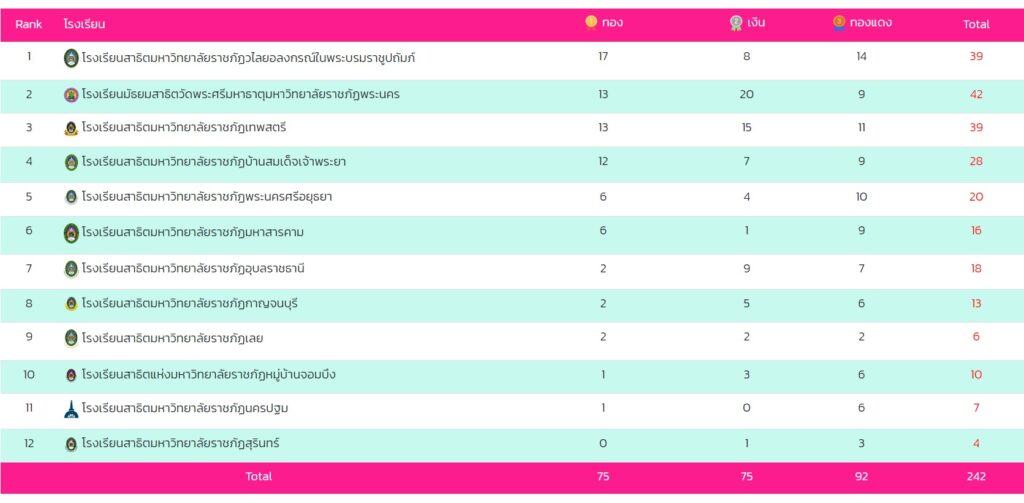Click gold count 0 in rank 12 row

[x=603, y=443]
